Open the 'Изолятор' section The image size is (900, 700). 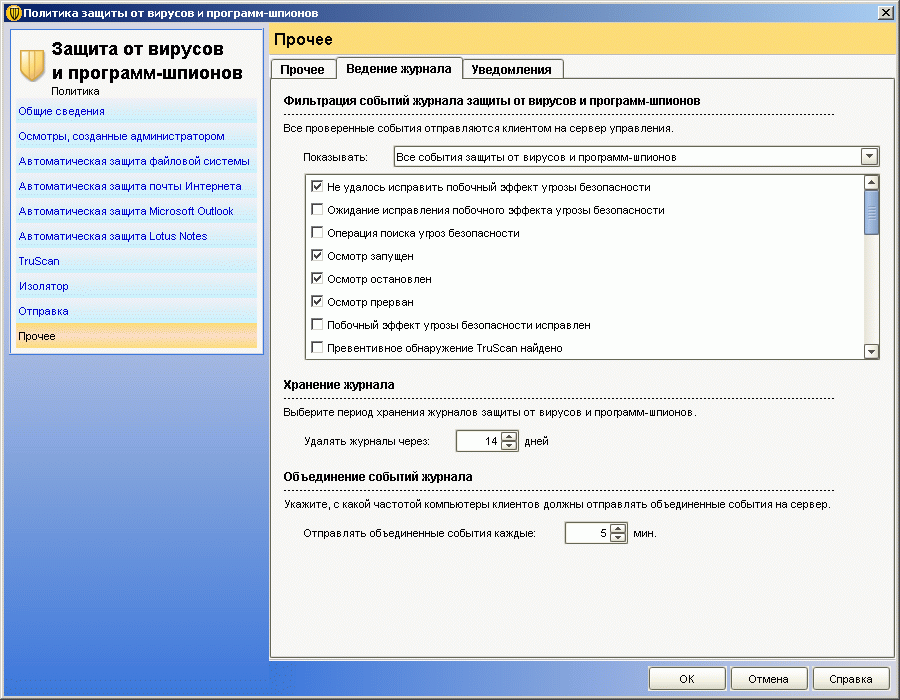tap(136, 286)
